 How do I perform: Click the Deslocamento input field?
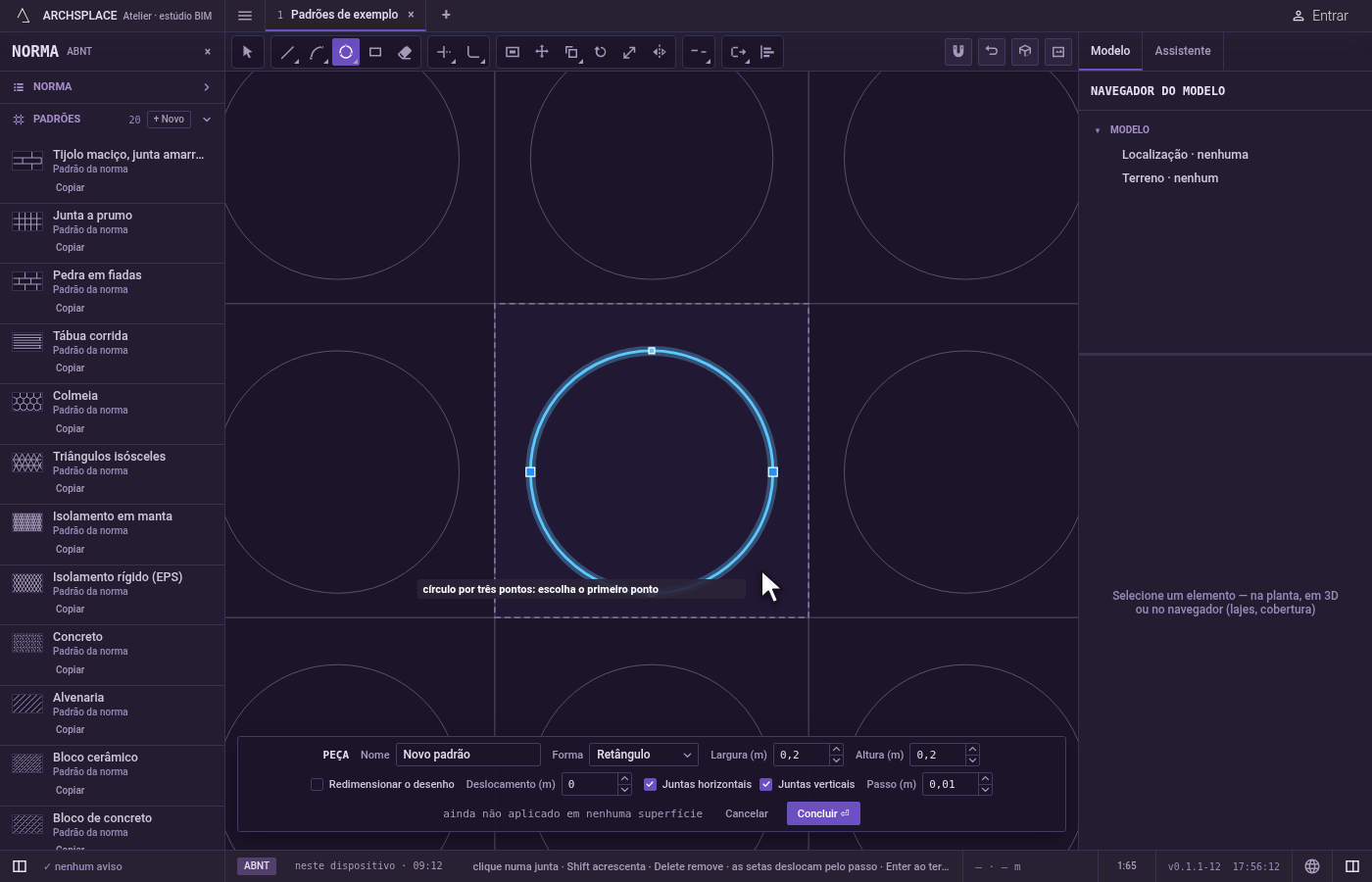click(x=590, y=784)
